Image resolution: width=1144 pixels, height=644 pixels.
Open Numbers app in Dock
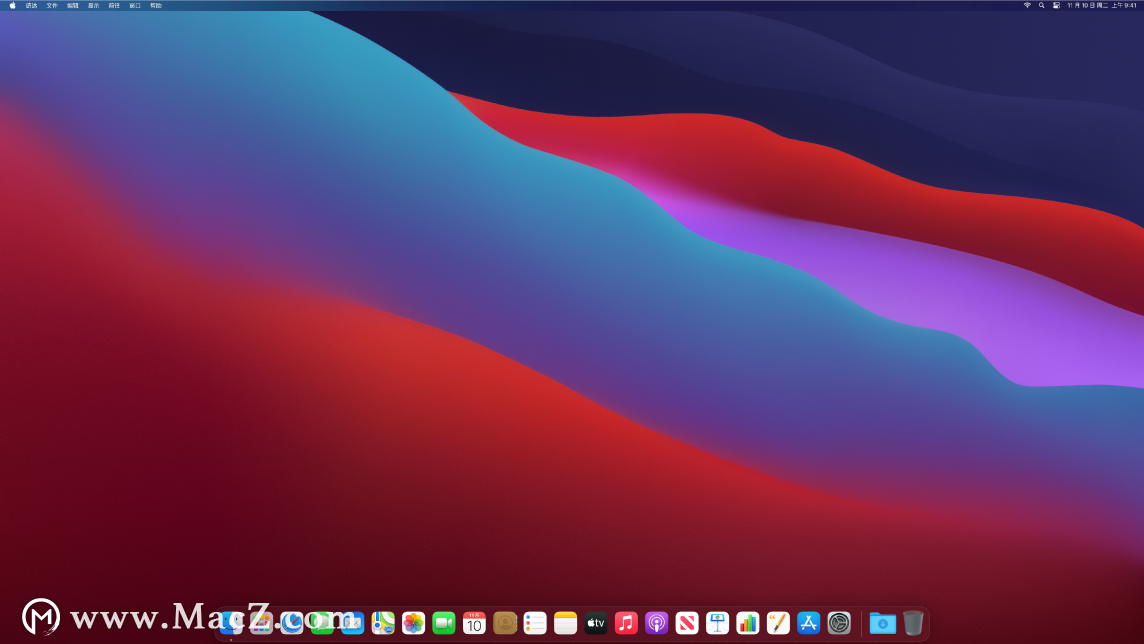click(x=748, y=623)
